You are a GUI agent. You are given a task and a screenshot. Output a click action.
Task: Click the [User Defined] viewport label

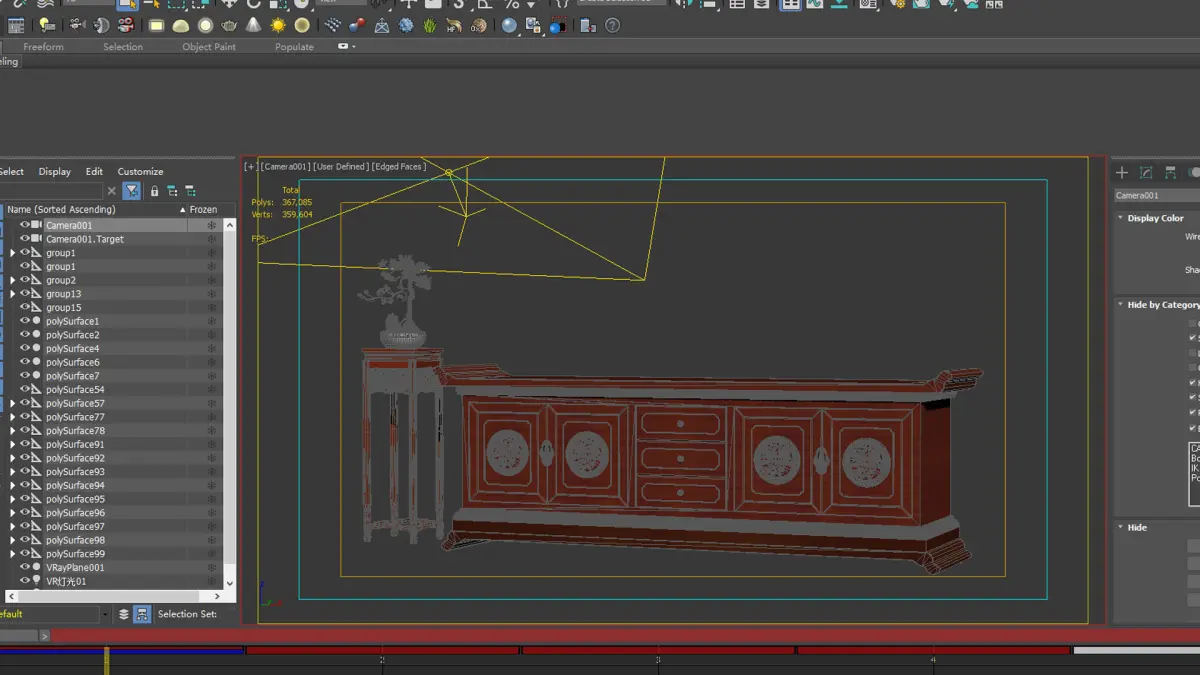341,166
